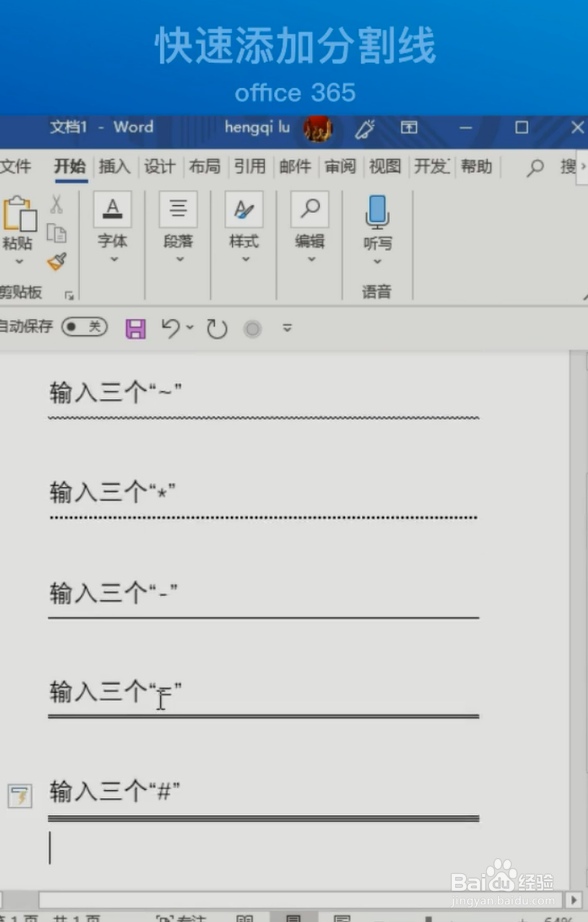Switch to the Developer (开发) tab

click(x=431, y=166)
